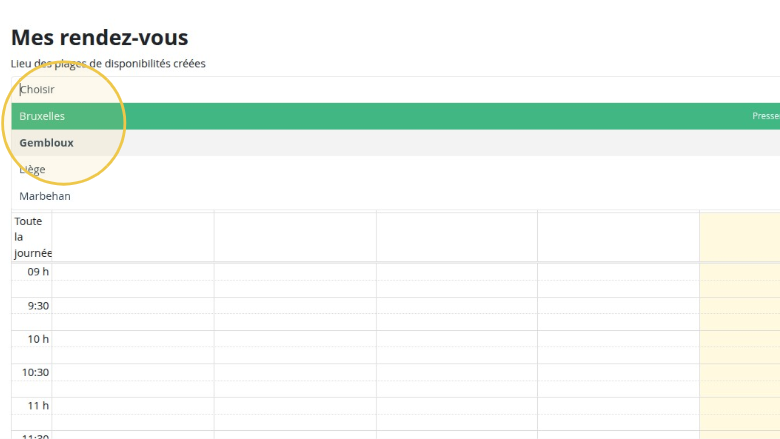Image resolution: width=780 pixels, height=439 pixels.
Task: Click all-day cell in second day column
Action: (295, 236)
